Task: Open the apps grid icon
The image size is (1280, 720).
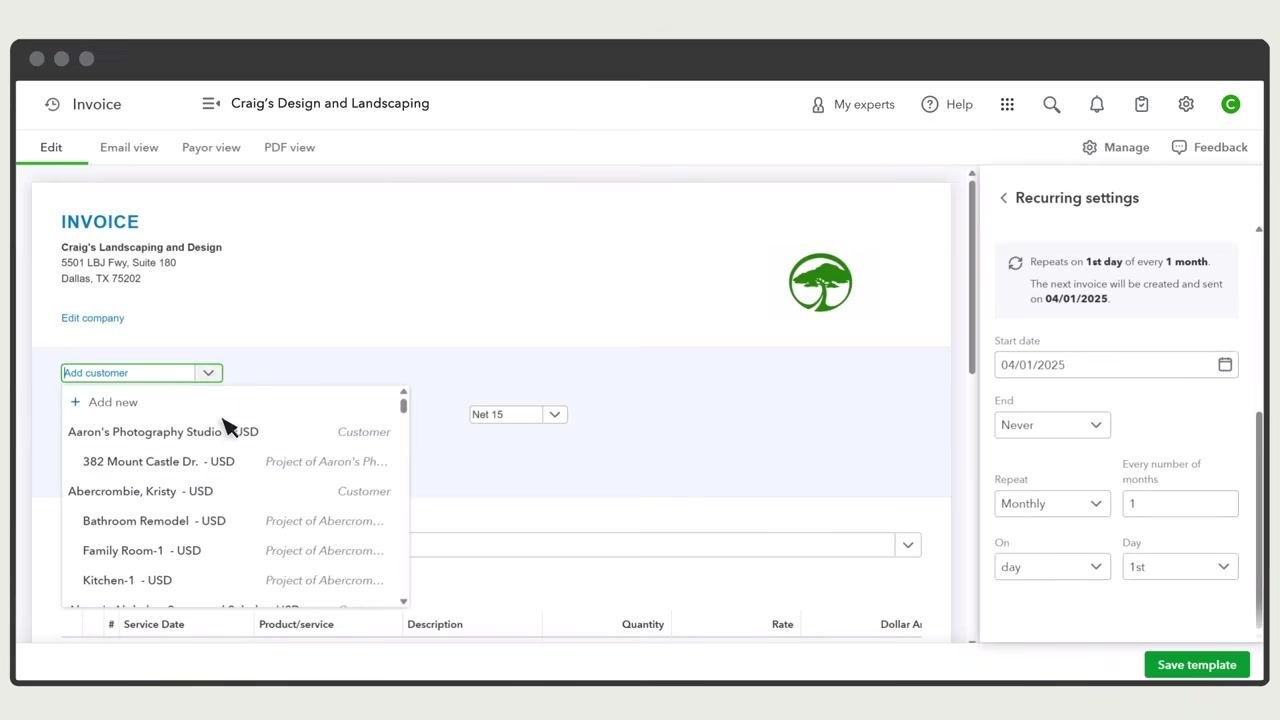Action: pos(1007,104)
